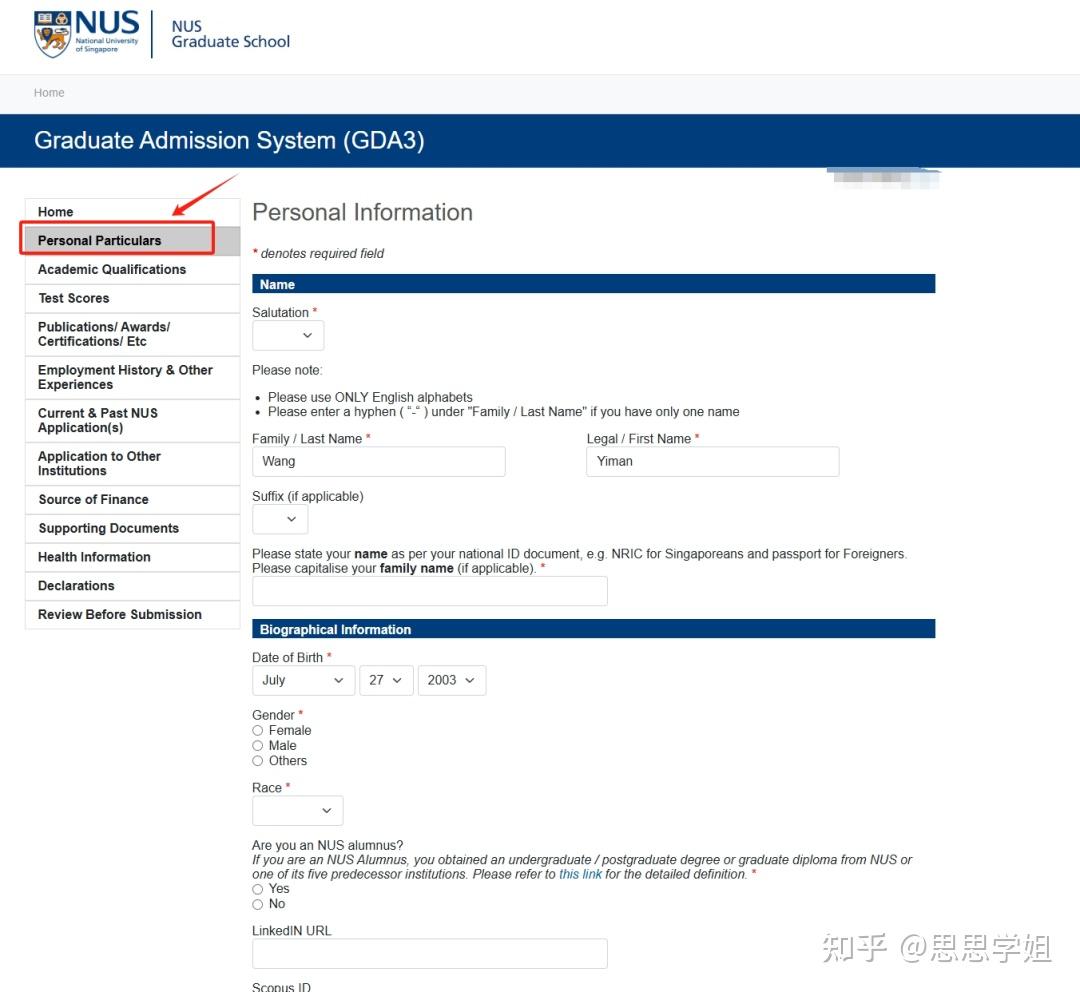The width and height of the screenshot is (1080, 992).
Task: Open the birth day dropdown showing 27
Action: 386,680
